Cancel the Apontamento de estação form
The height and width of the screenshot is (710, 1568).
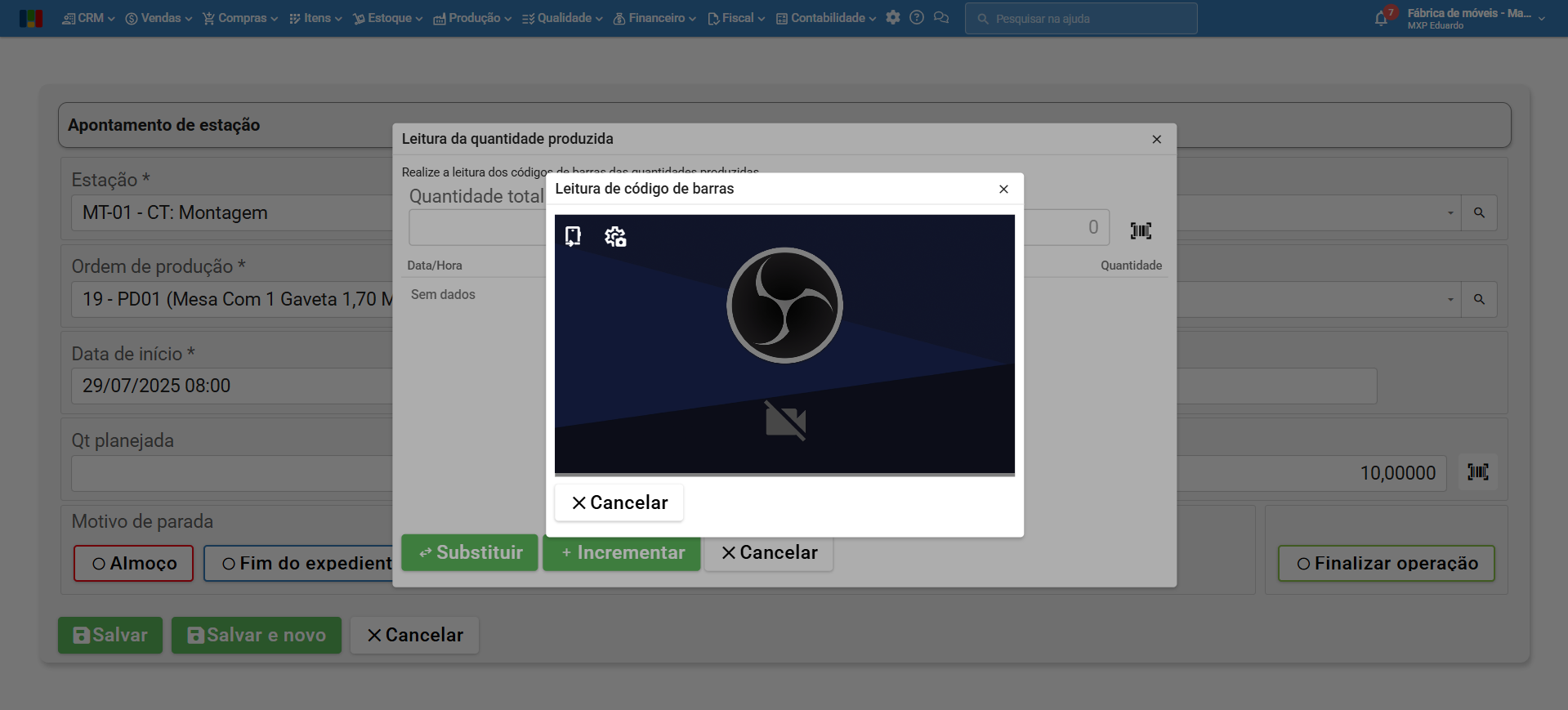(x=414, y=635)
